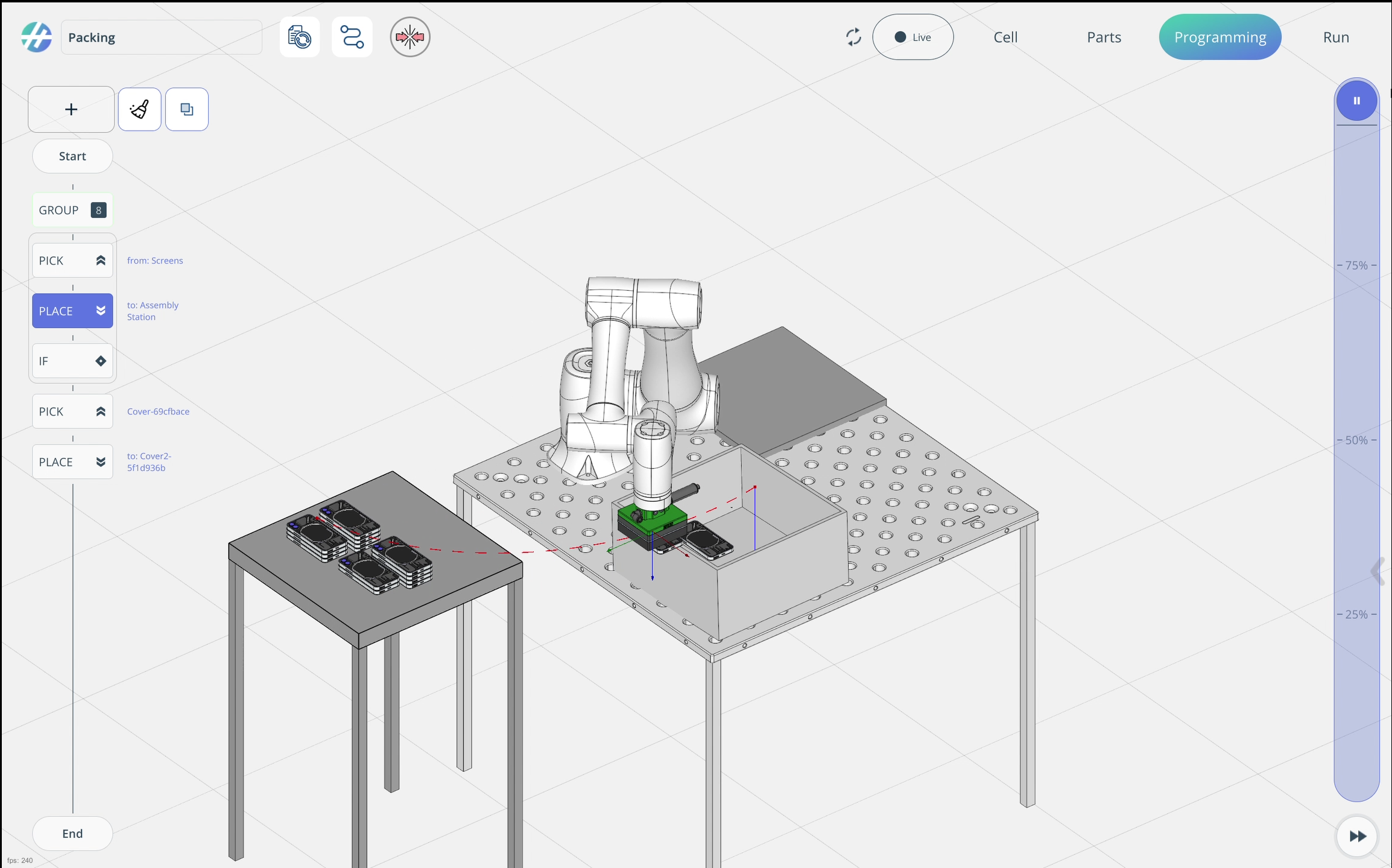Pause the simulation playback
The image size is (1392, 868).
[1356, 101]
